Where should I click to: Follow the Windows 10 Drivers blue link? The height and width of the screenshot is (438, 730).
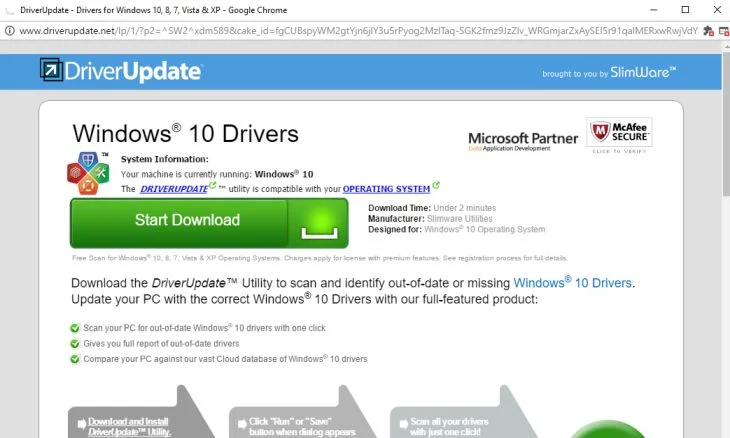573,283
